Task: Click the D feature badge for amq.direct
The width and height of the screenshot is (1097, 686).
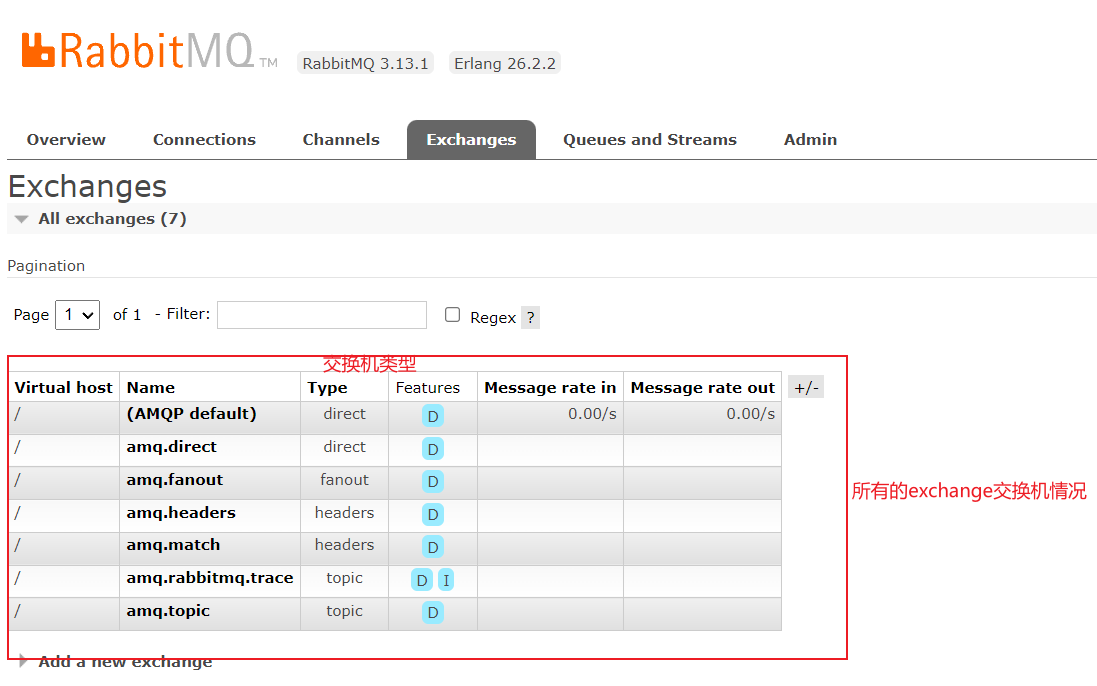Action: pyautogui.click(x=433, y=449)
